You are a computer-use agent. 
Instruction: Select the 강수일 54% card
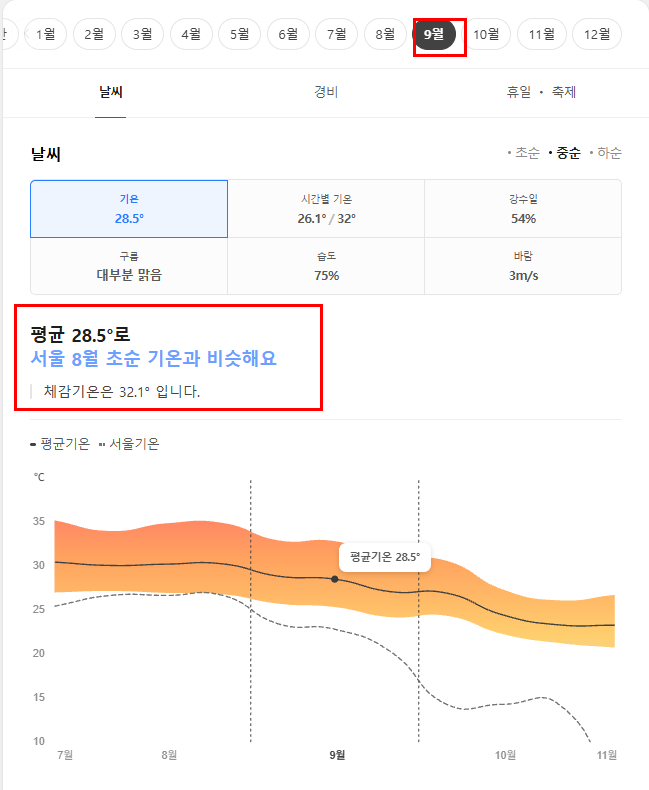(523, 209)
